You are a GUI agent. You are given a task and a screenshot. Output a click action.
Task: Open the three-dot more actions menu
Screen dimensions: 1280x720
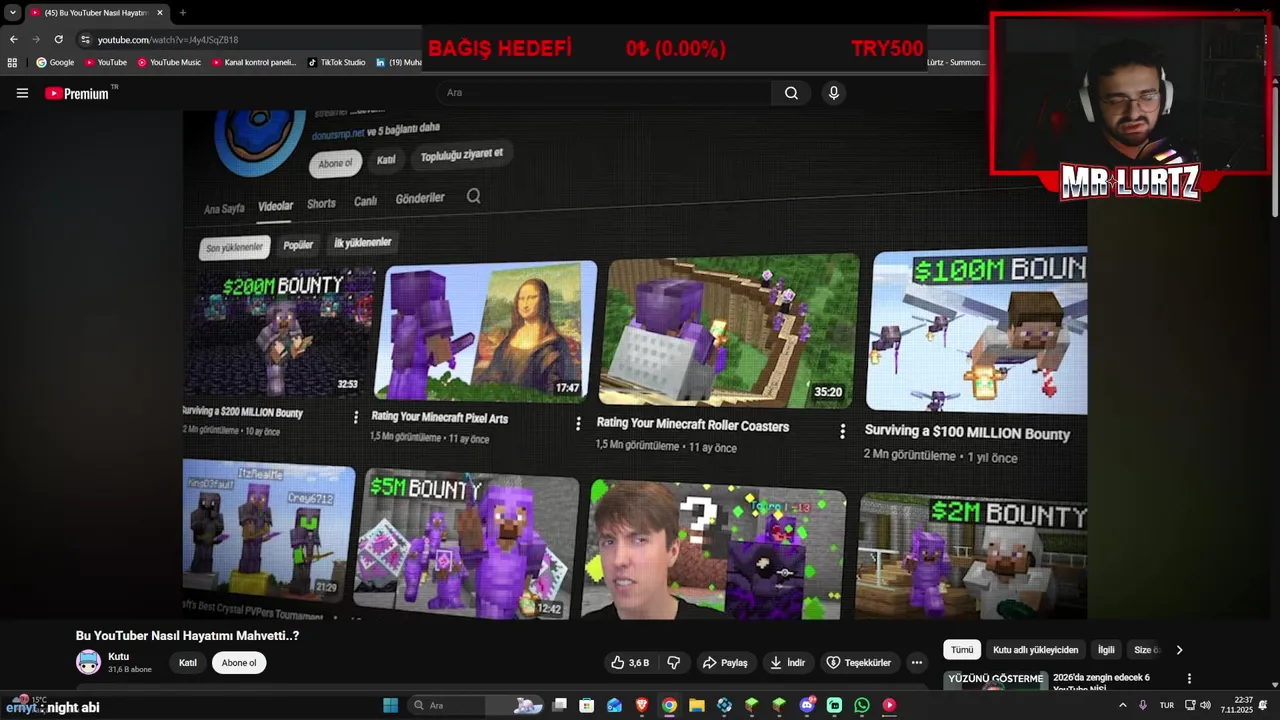point(916,662)
